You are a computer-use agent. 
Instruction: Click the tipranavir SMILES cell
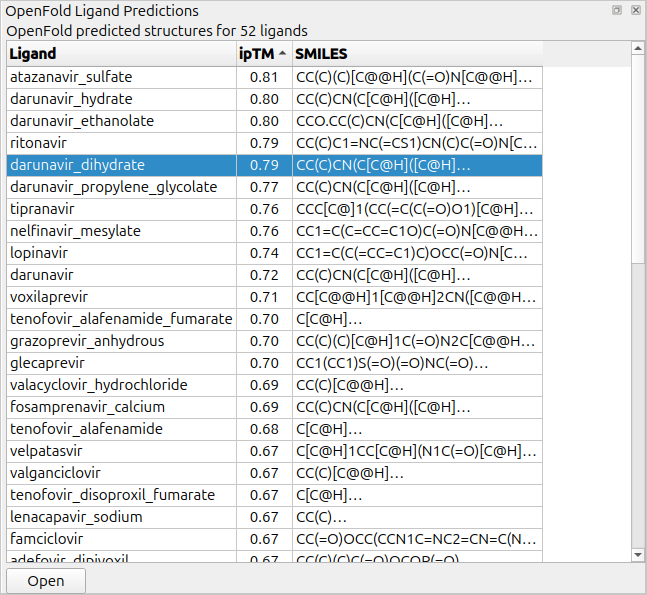[x=417, y=209]
